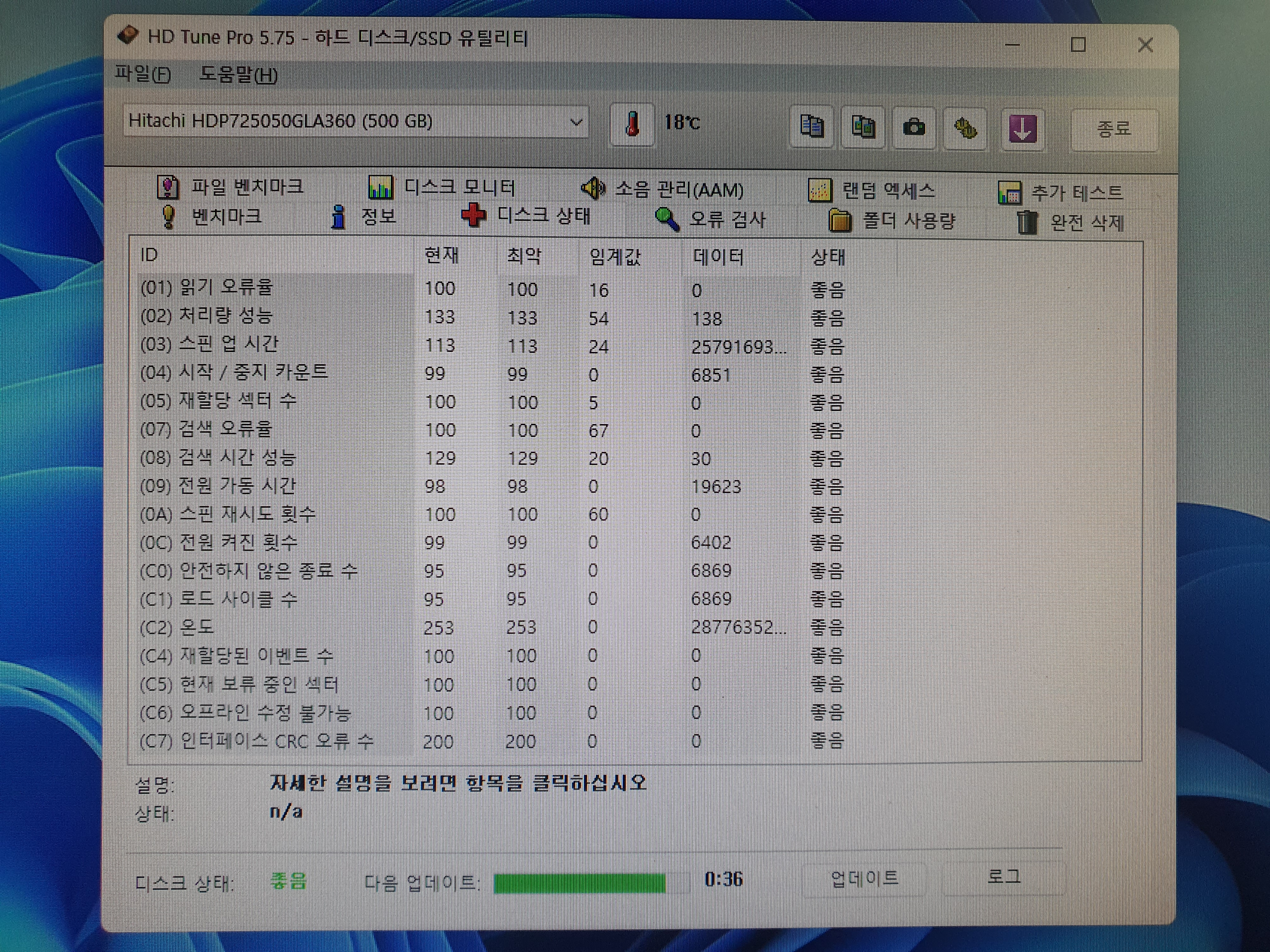Screen dimensions: 1270x952
Task: Switch to the 소음 관리(AAM) tab
Action: [x=662, y=189]
